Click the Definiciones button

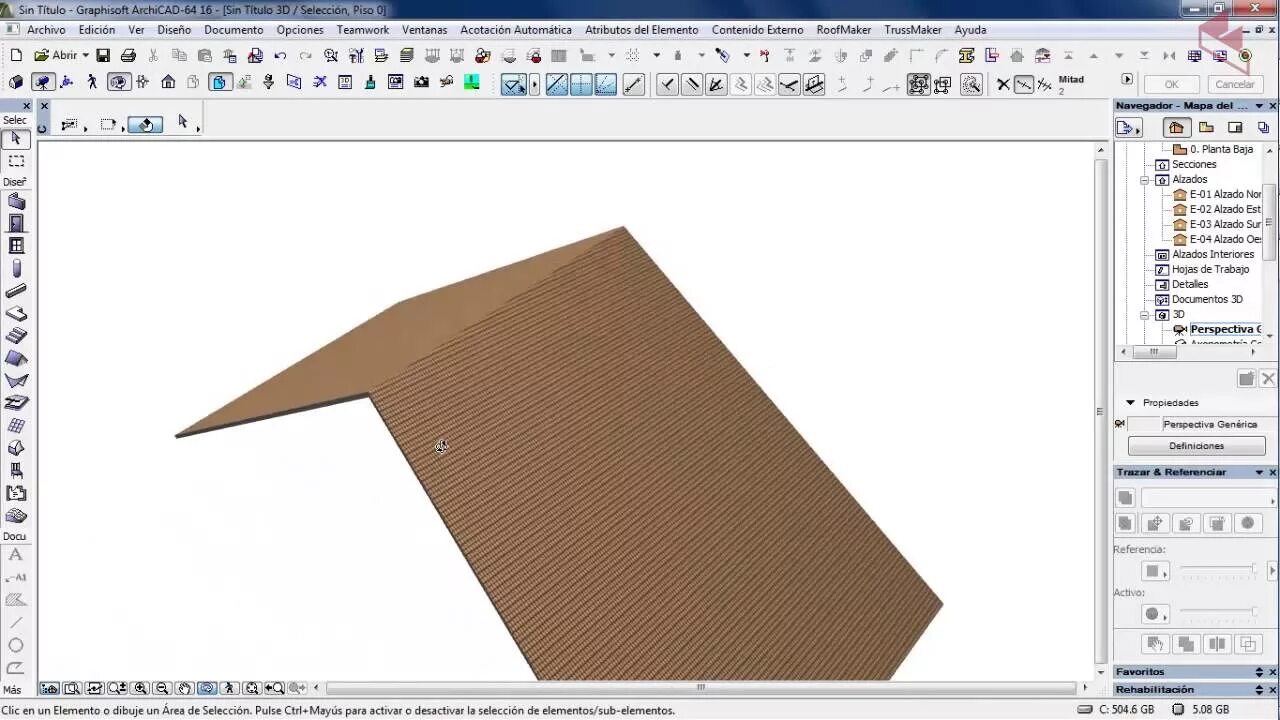1196,446
